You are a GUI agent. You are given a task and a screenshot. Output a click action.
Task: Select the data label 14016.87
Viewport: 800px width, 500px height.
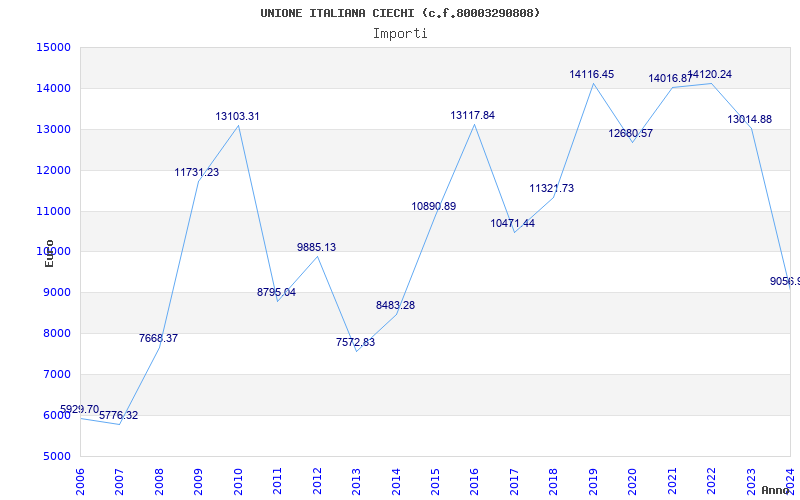point(670,79)
